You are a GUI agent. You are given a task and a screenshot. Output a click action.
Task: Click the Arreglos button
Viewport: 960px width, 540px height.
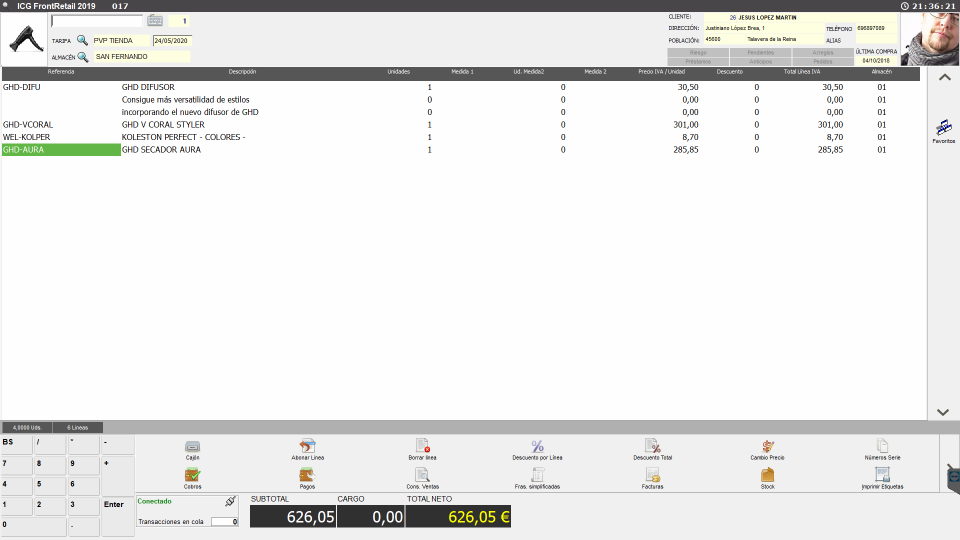coord(823,53)
